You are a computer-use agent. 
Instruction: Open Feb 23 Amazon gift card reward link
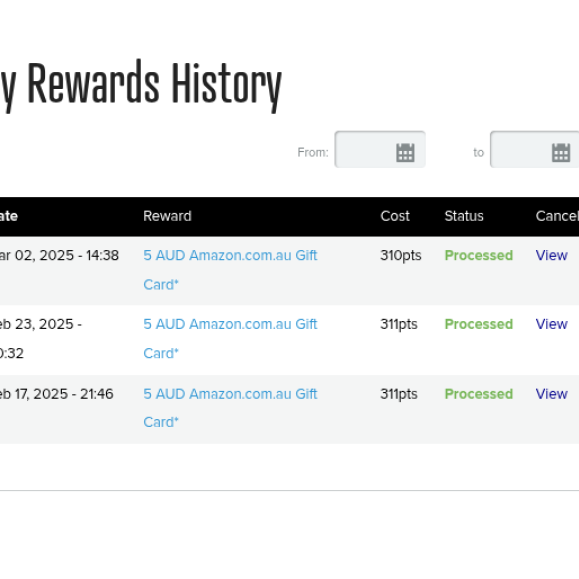(x=230, y=339)
